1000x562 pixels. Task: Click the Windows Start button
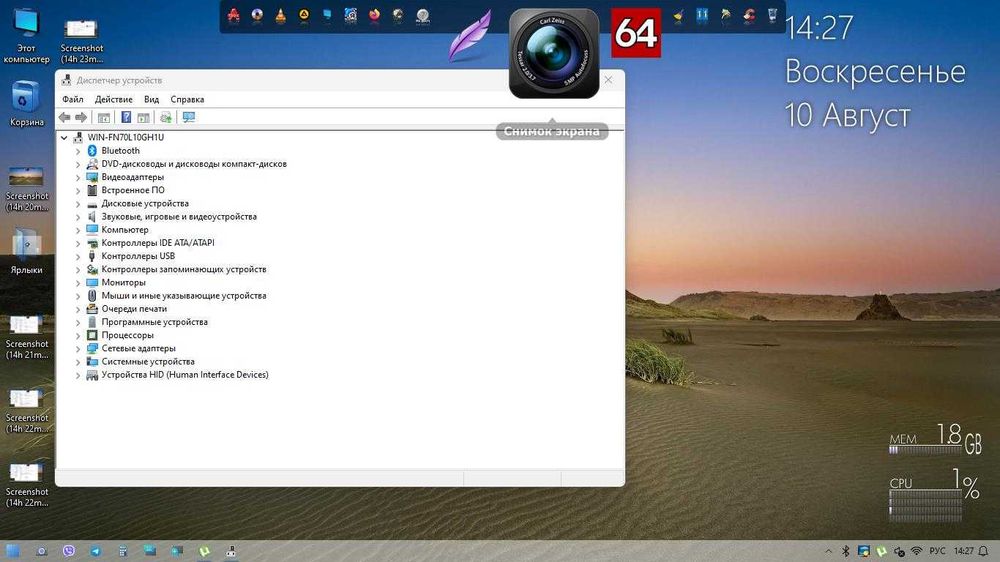[12, 551]
